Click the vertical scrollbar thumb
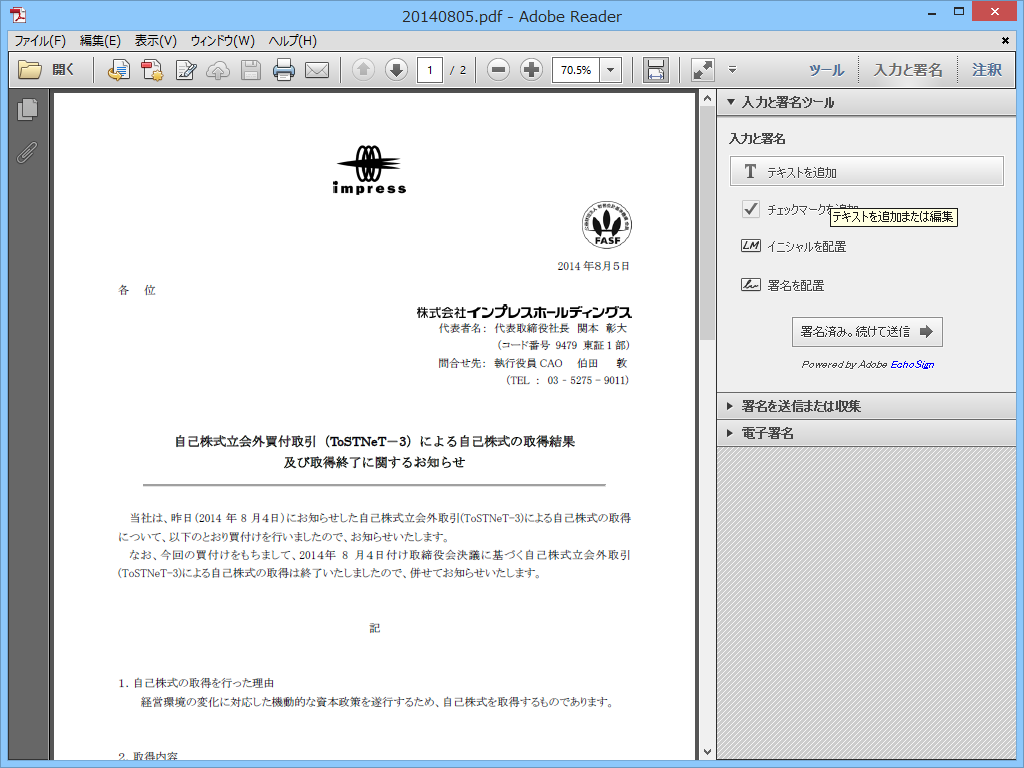 [x=707, y=222]
